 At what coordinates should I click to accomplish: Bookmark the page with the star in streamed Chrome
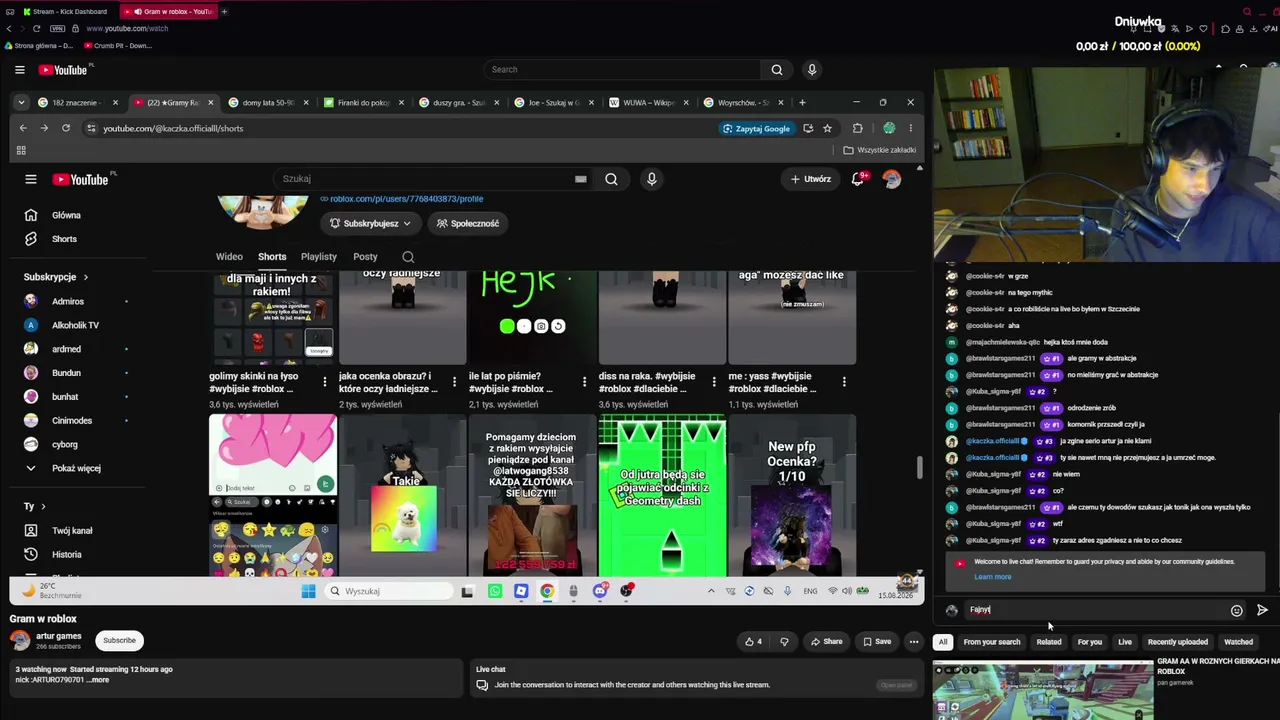point(827,128)
